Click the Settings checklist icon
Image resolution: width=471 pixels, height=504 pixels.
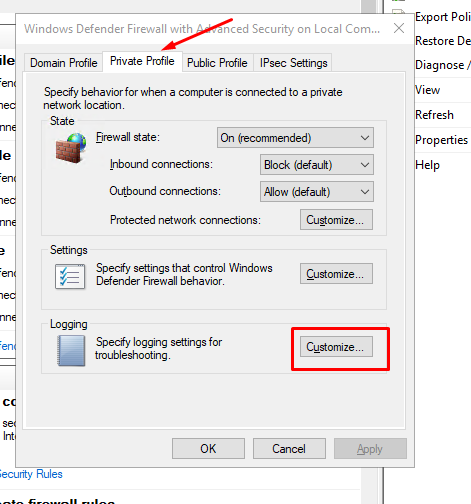coord(70,276)
